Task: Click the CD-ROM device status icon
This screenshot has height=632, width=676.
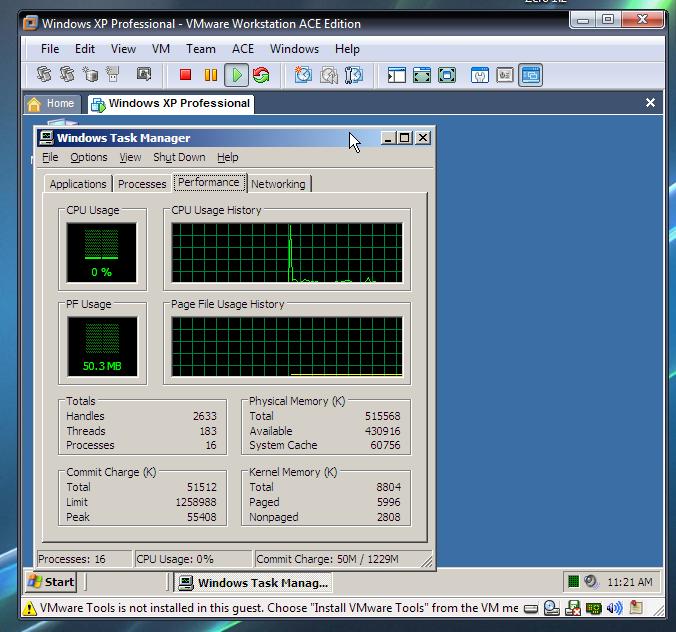Action: click(551, 608)
